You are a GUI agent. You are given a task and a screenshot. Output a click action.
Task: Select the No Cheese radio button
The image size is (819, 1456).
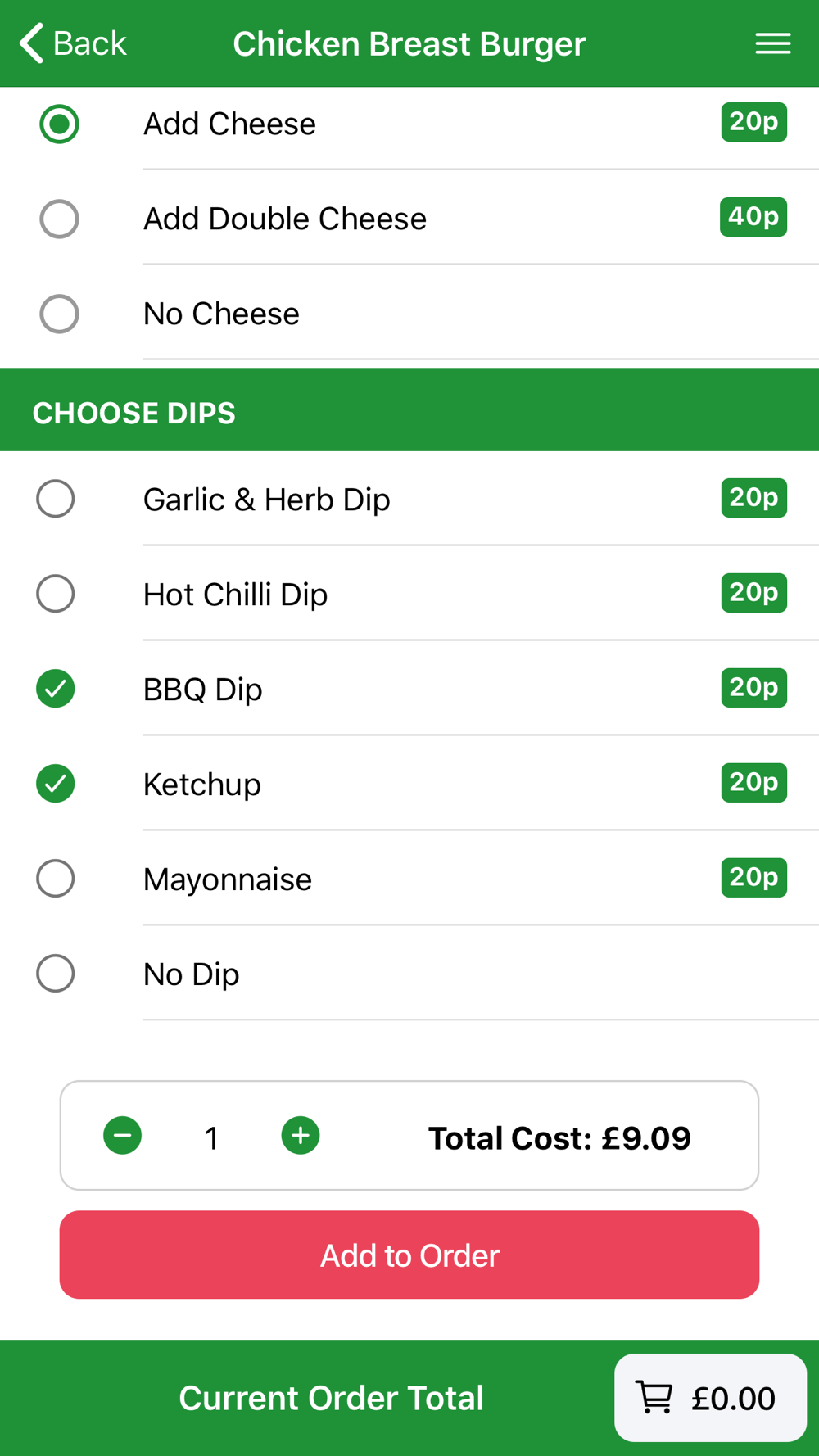pos(59,314)
